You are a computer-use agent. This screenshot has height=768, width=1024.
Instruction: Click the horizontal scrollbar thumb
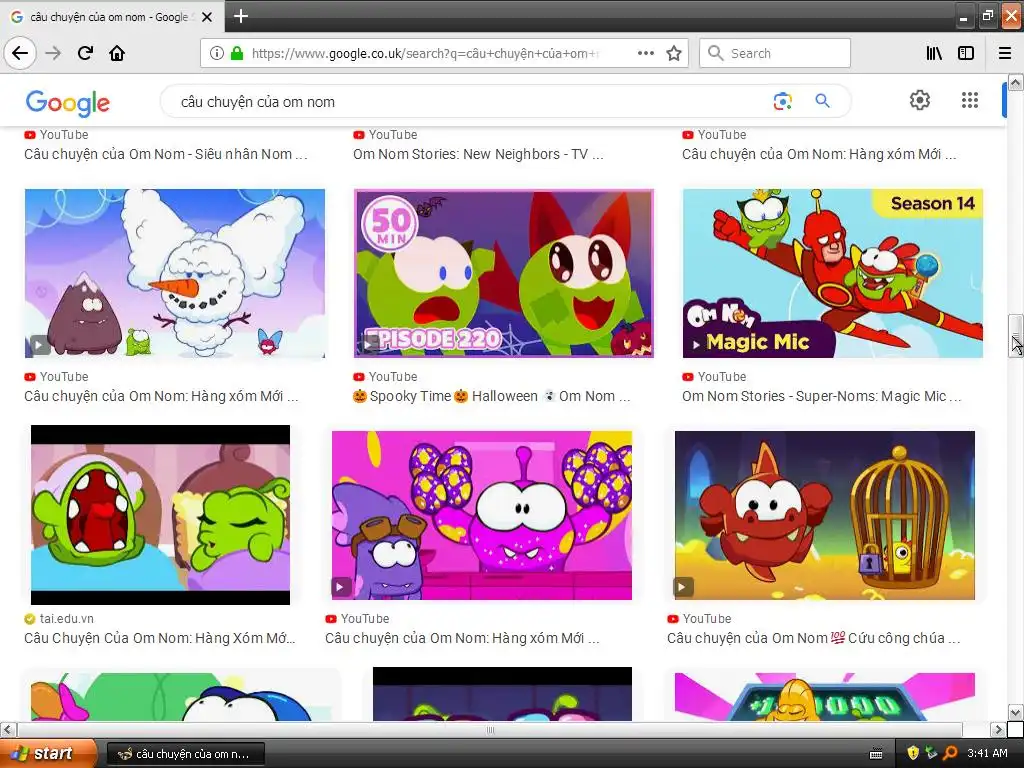coord(490,729)
